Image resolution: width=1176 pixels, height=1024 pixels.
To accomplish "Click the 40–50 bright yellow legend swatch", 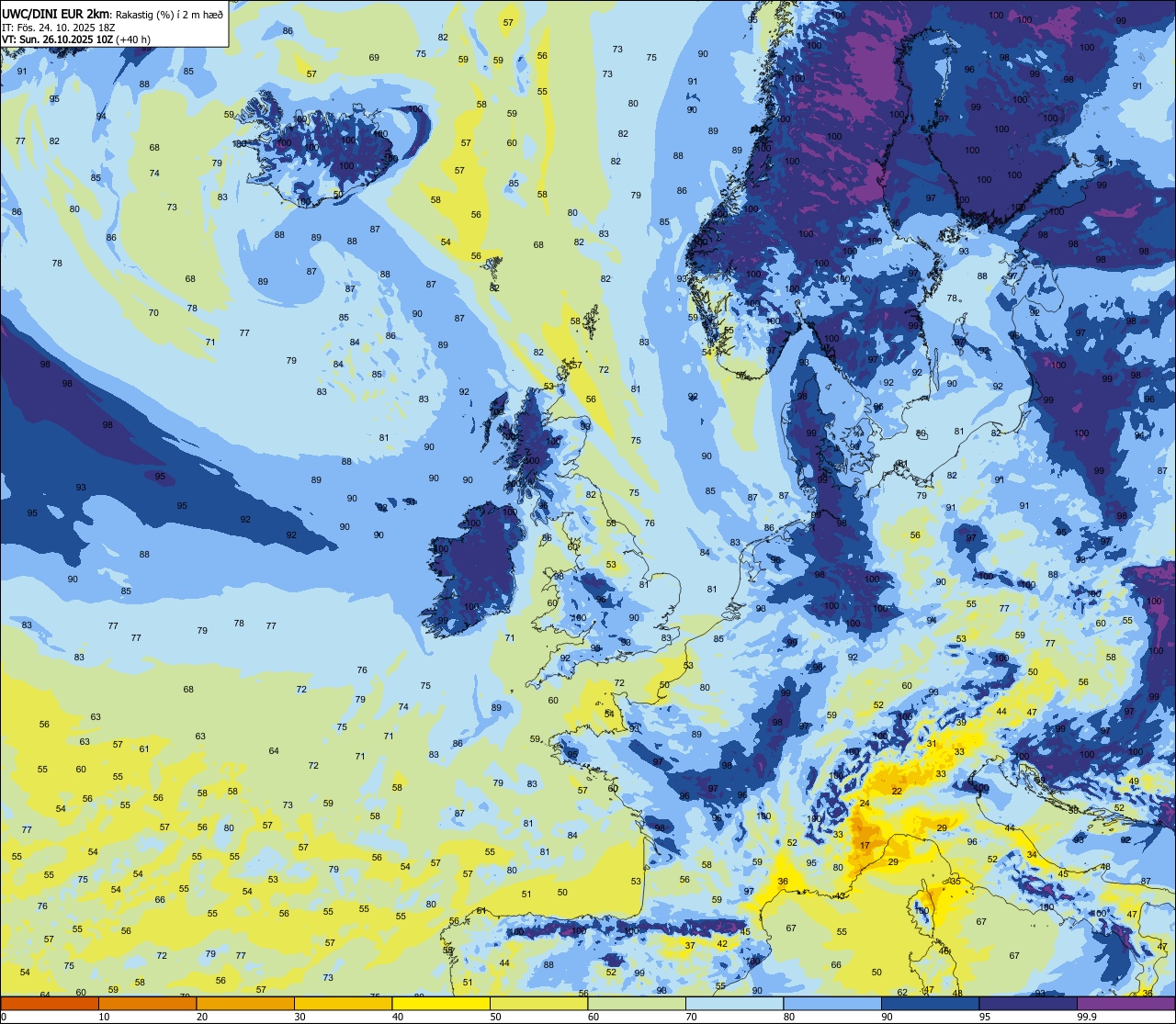I will click(x=441, y=1004).
